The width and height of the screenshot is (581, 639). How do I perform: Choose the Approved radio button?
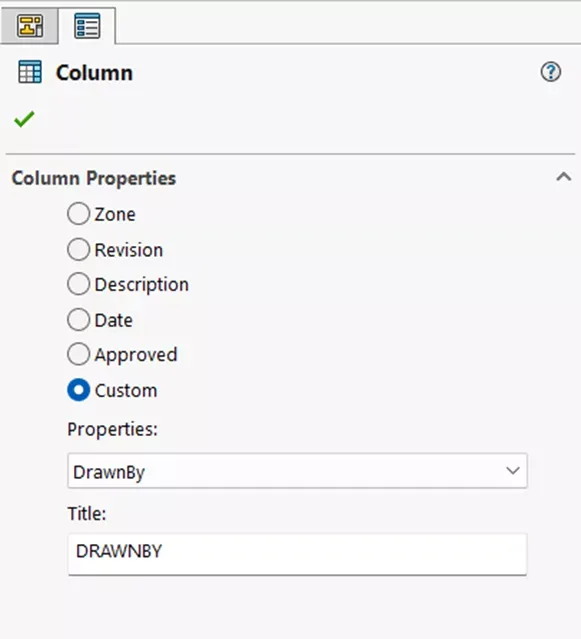78,354
